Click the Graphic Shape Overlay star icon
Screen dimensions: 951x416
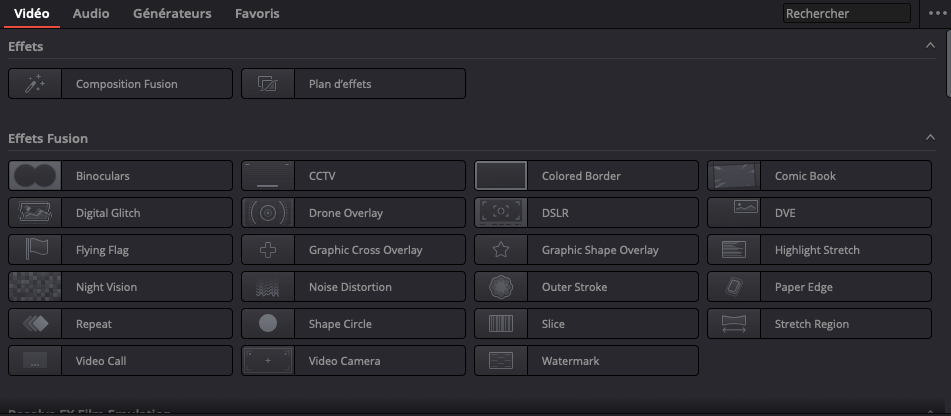(x=501, y=250)
